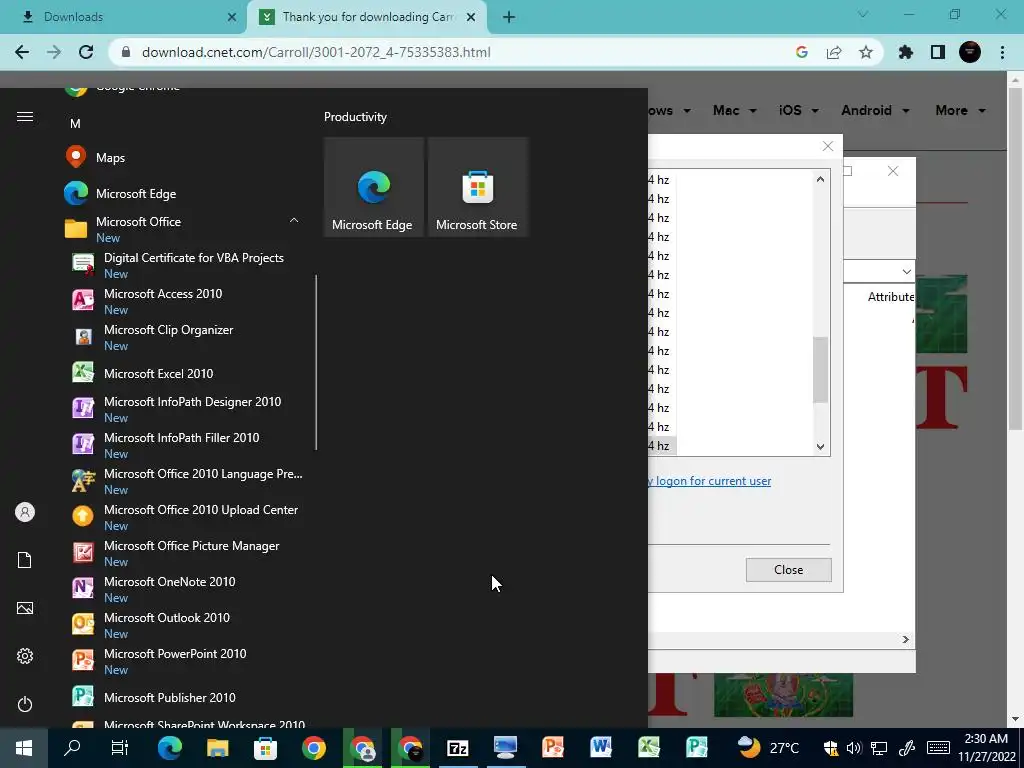Viewport: 1024px width, 768px height.
Task: Select the 'Thank you for downloading' tab
Action: click(x=367, y=17)
